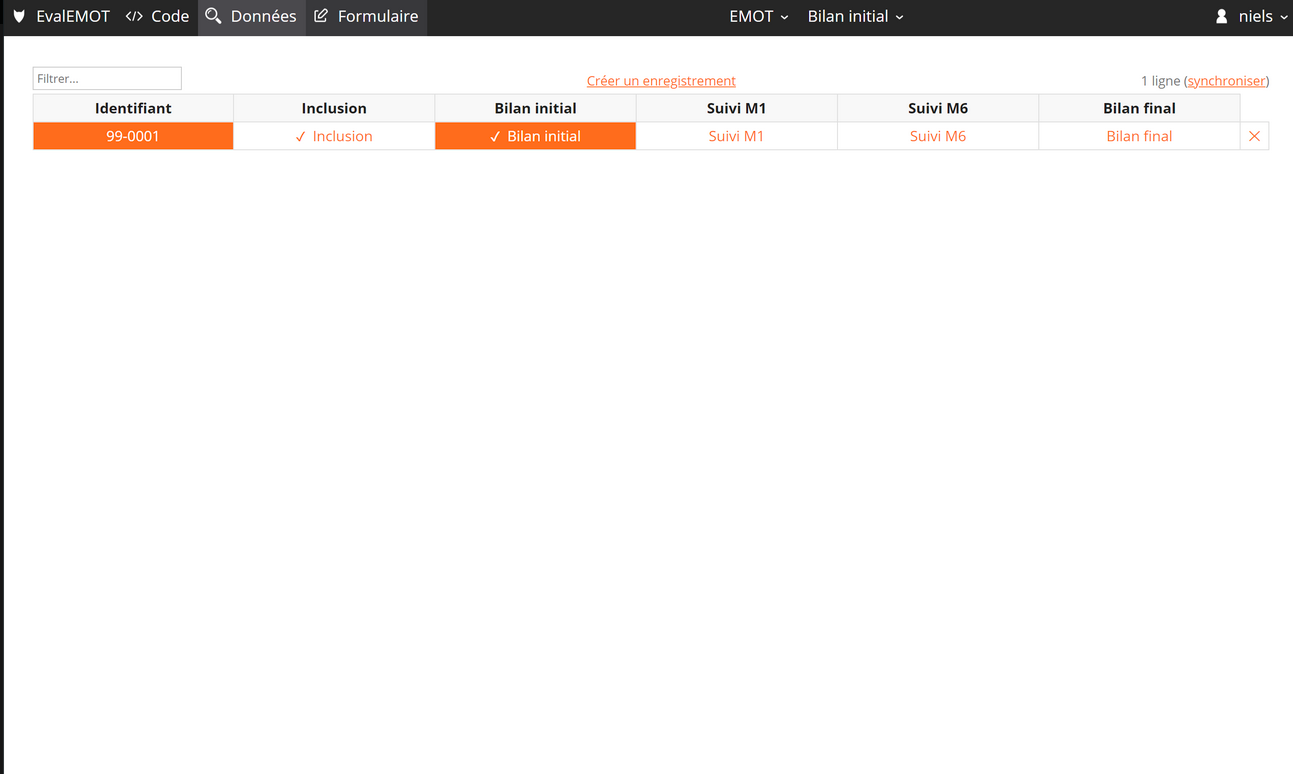Click the Données magnifying glass icon
The width and height of the screenshot is (1293, 774).
click(213, 17)
